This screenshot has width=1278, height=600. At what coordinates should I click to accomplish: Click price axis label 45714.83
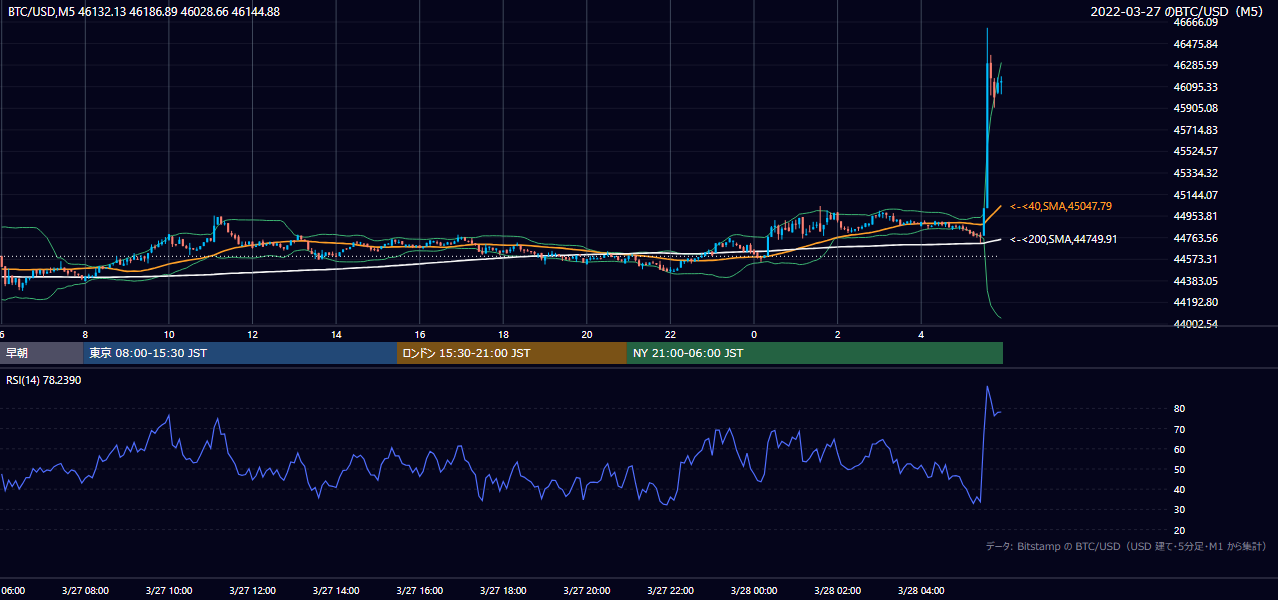pos(1196,130)
